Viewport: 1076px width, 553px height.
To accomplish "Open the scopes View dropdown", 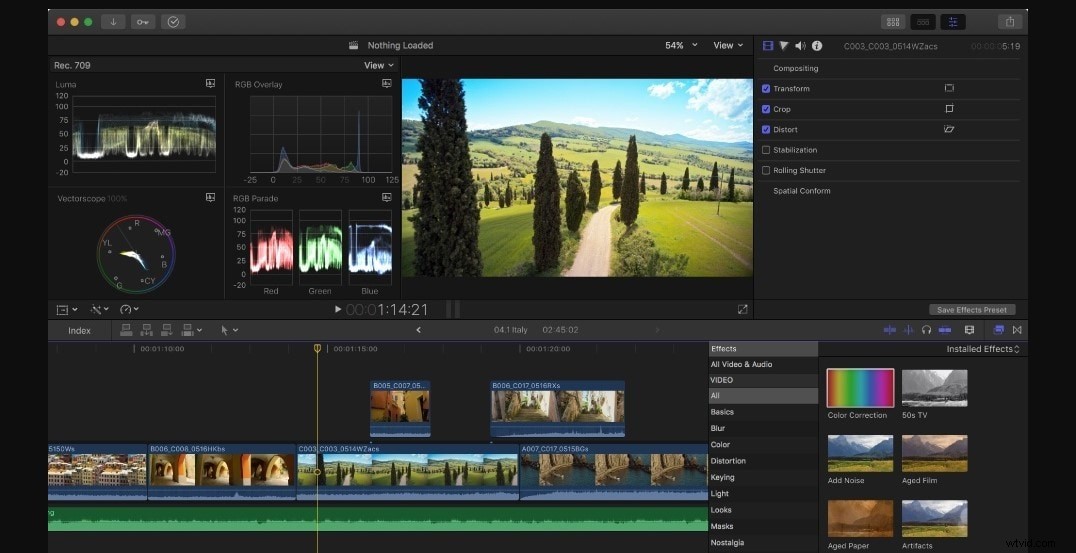I will click(x=379, y=65).
